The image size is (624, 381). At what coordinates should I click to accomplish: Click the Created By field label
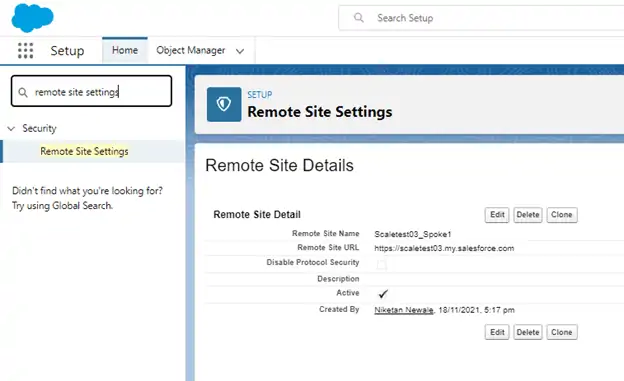click(339, 309)
